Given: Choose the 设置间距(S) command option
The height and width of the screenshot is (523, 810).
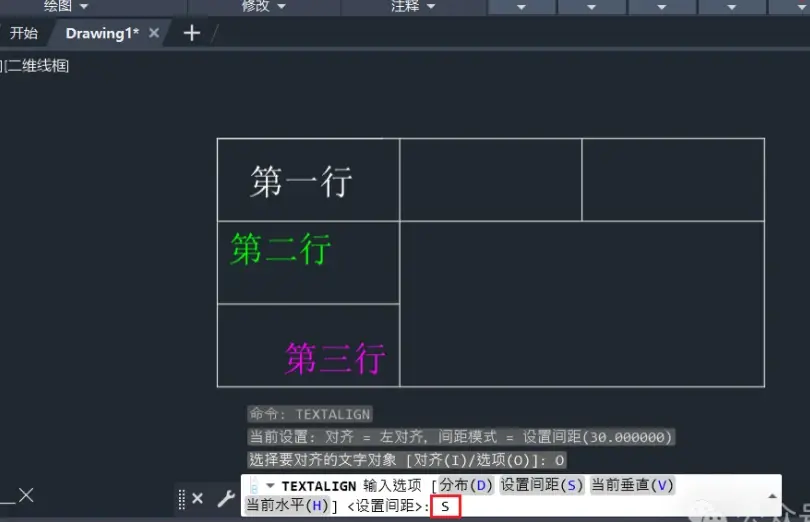Looking at the screenshot, I should pos(541,485).
